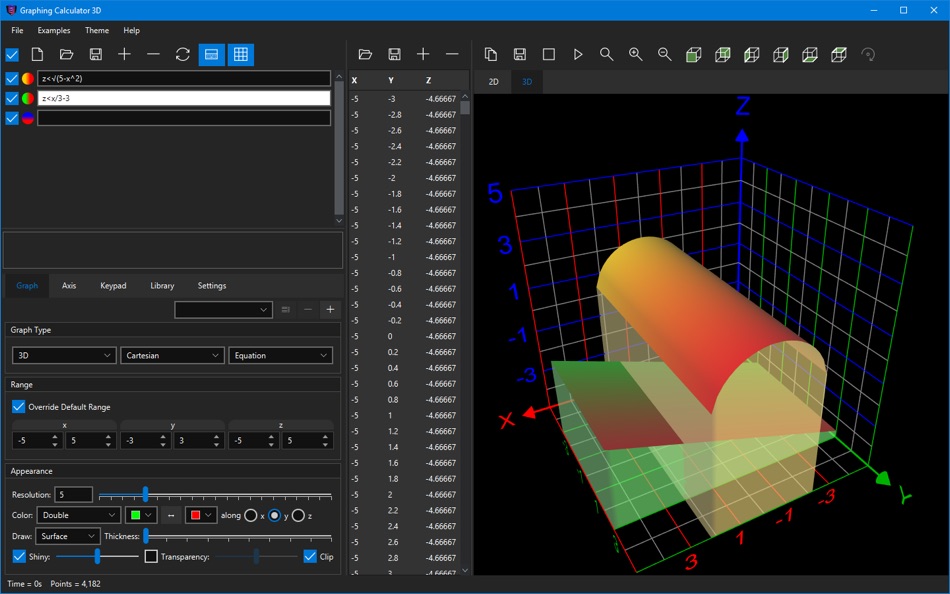Click the zoom in magnifier icon
Screen dimensions: 950x594
click(636, 55)
